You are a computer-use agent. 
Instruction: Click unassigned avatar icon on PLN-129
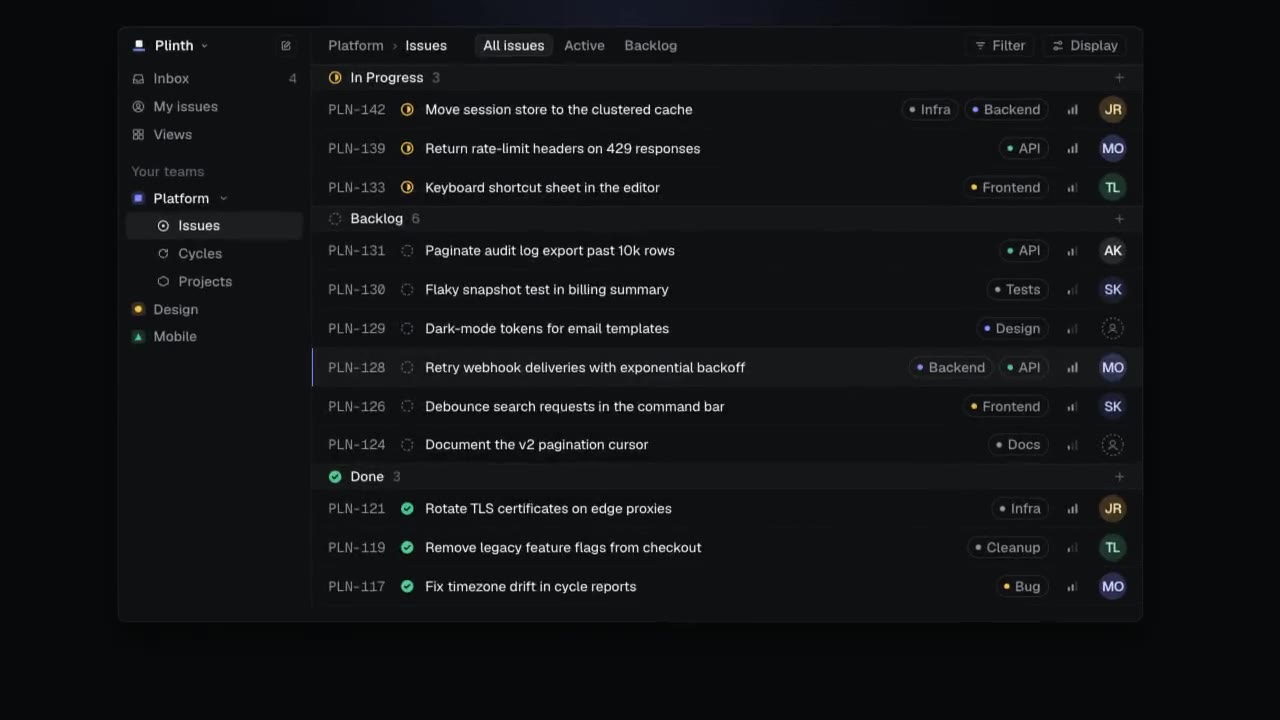1112,328
